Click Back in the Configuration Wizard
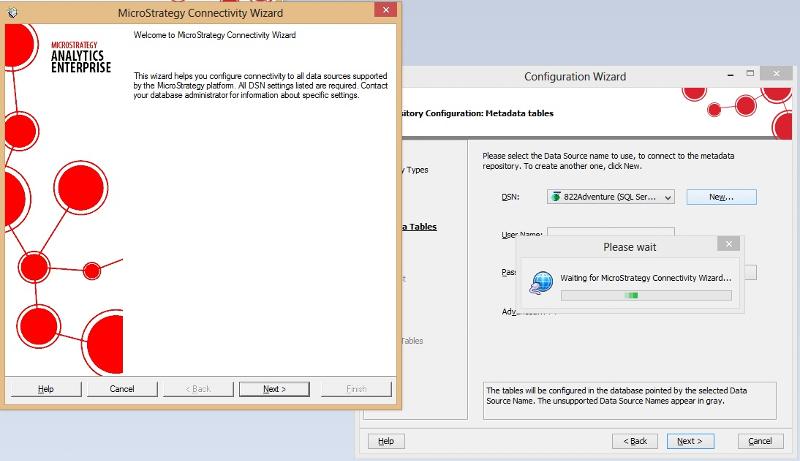The width and height of the screenshot is (800, 461). point(635,441)
